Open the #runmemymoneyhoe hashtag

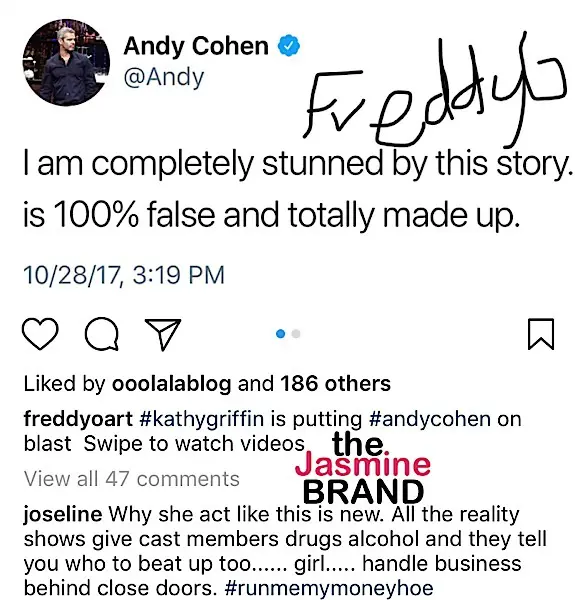pyautogui.click(x=329, y=588)
